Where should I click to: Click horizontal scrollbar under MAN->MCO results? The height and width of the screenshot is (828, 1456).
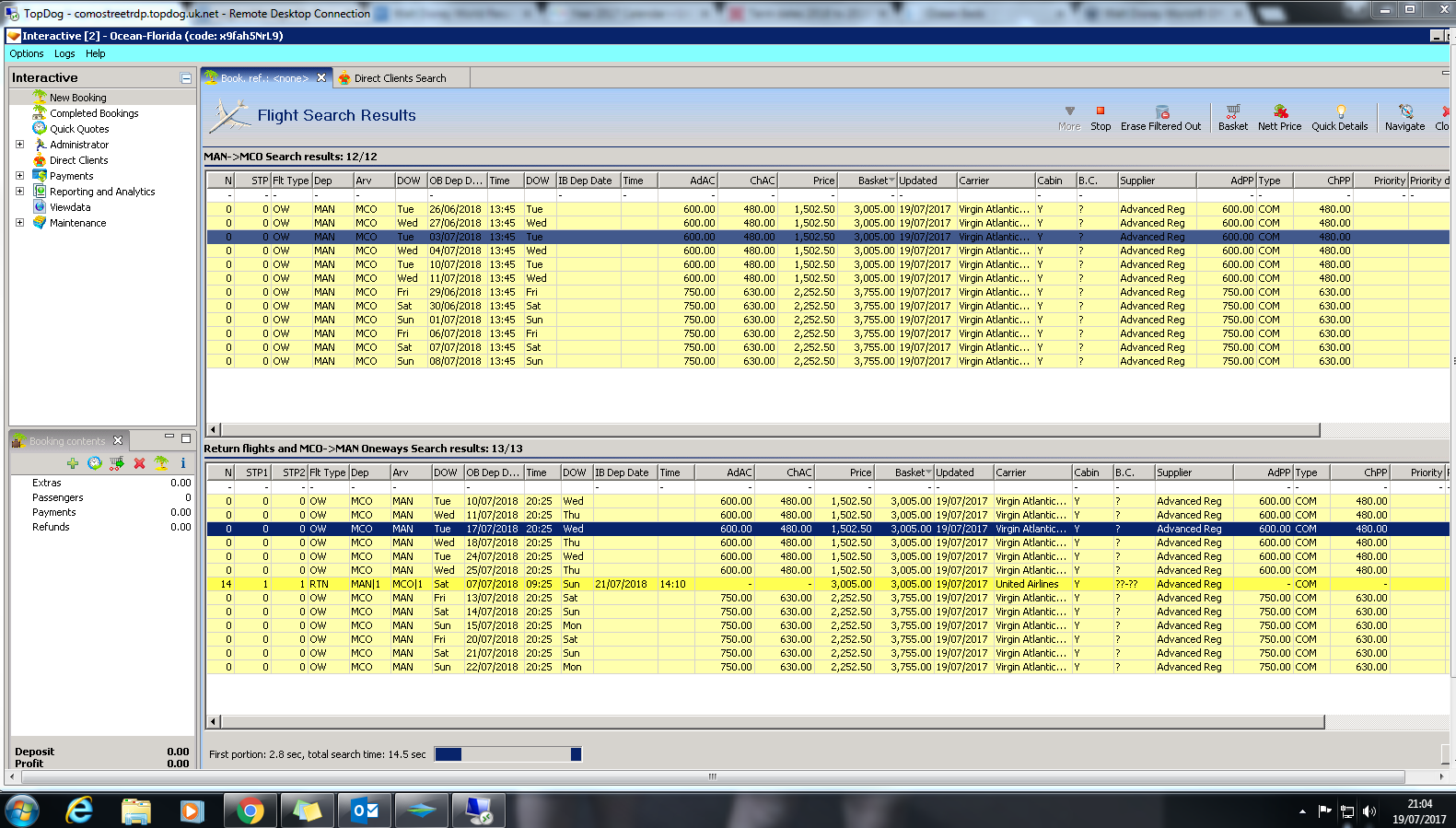(770, 430)
